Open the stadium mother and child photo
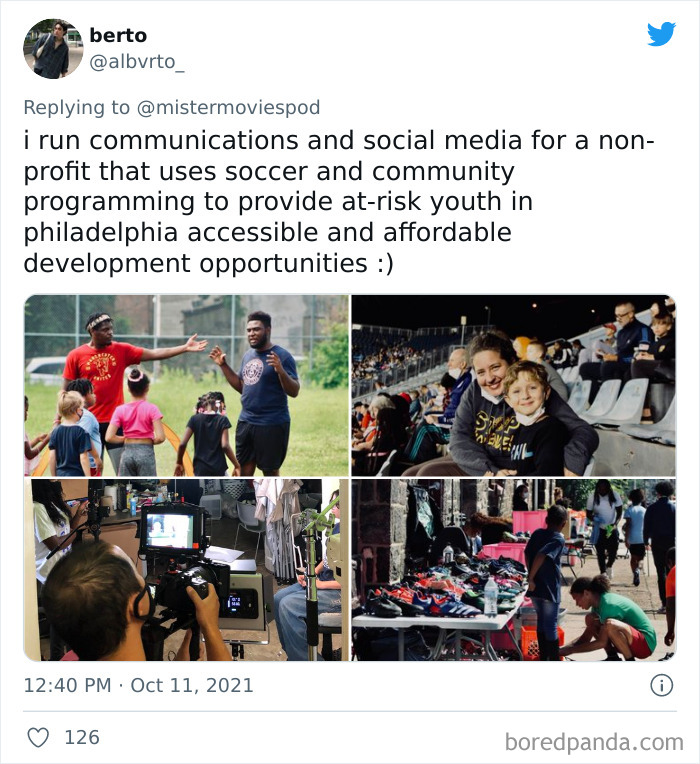Image resolution: width=700 pixels, height=764 pixels. pyautogui.click(x=513, y=385)
